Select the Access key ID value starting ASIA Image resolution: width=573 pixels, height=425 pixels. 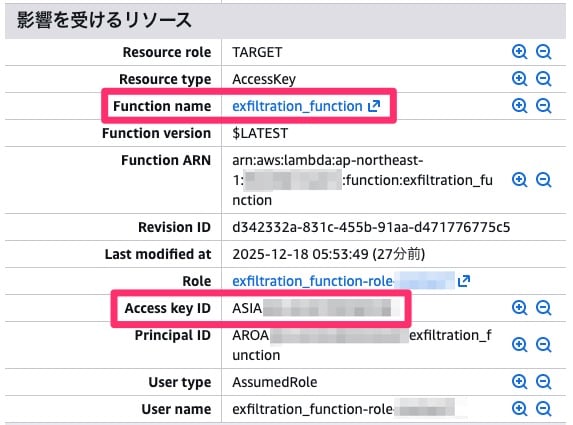[312, 308]
